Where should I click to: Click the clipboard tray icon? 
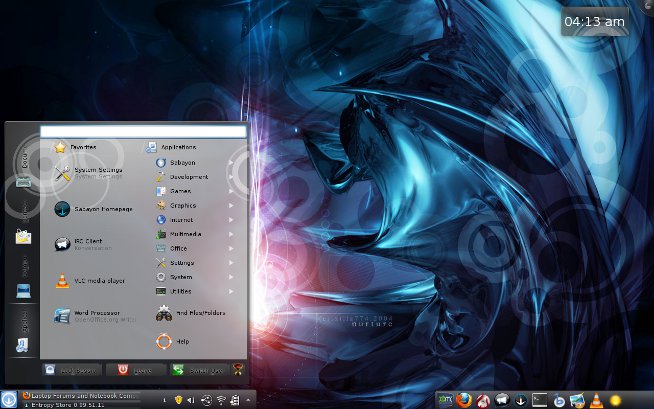pos(235,400)
